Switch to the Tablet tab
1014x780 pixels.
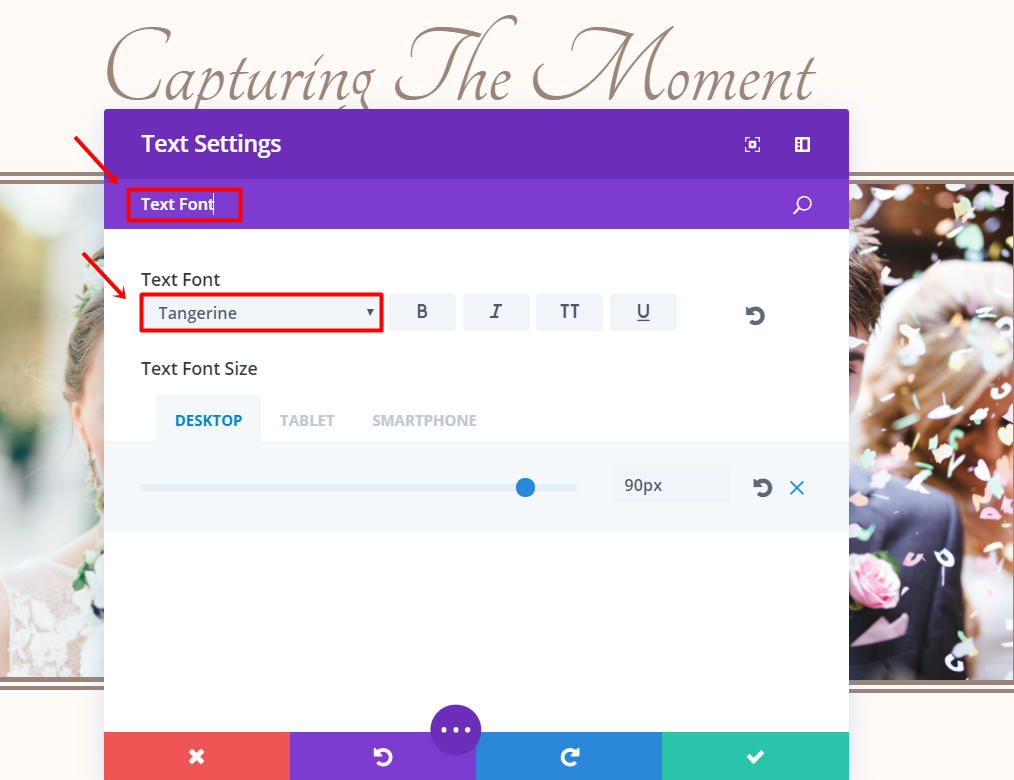pyautogui.click(x=307, y=420)
